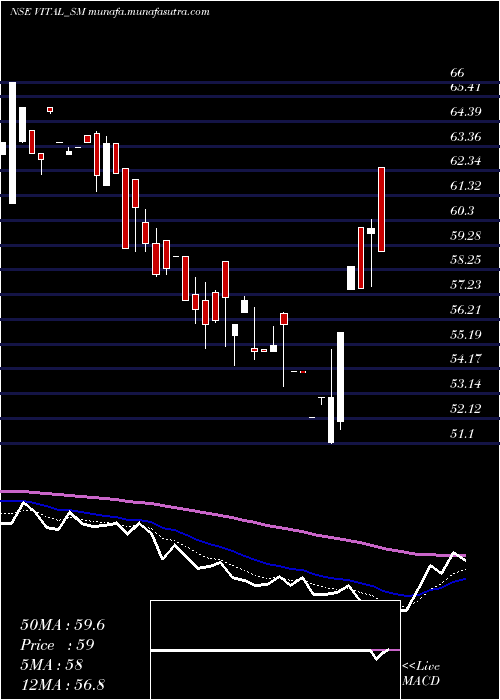Select the 66 price axis label
Screen dimensions: 500x700
point(458,73)
